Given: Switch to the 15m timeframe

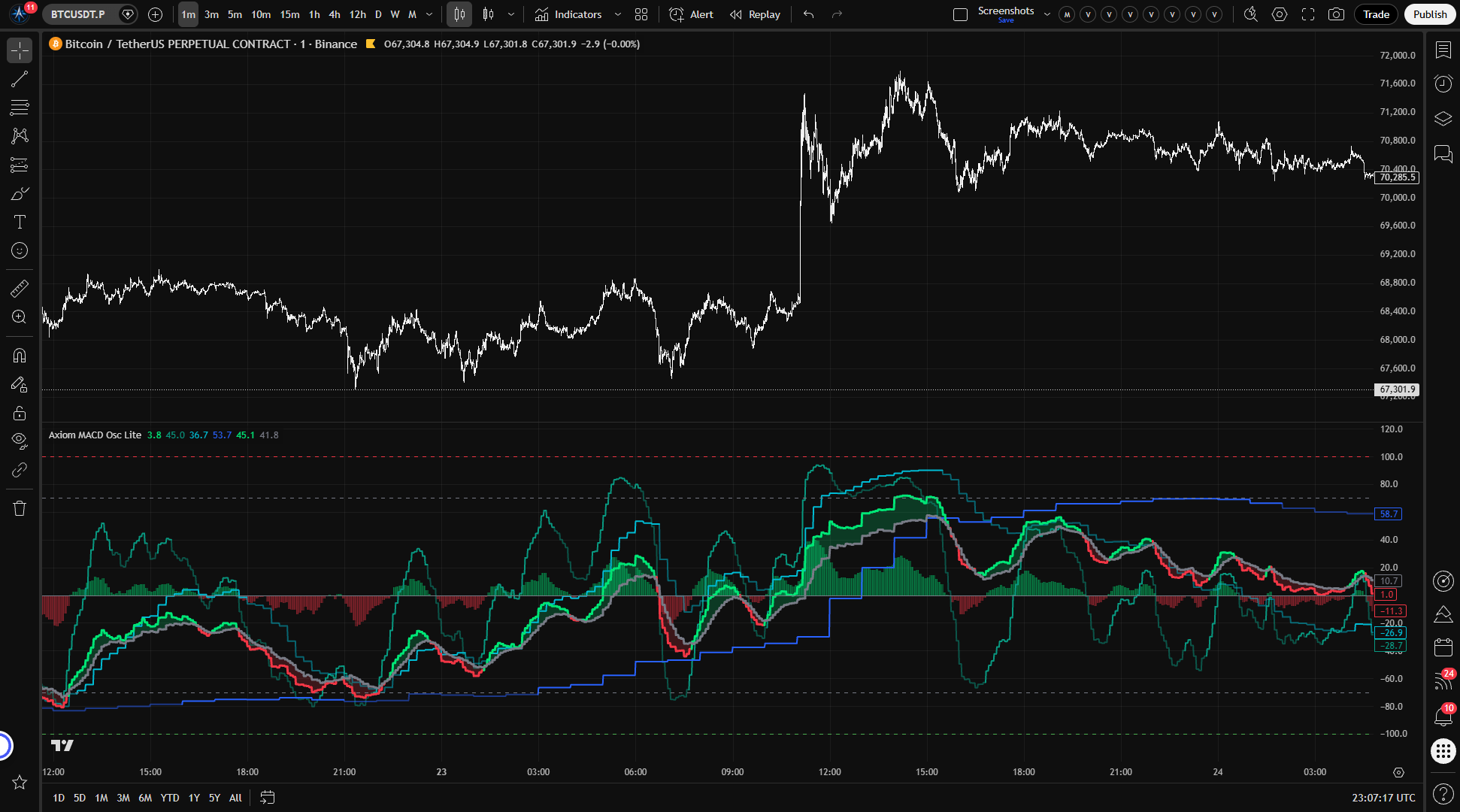Looking at the screenshot, I should 289,14.
